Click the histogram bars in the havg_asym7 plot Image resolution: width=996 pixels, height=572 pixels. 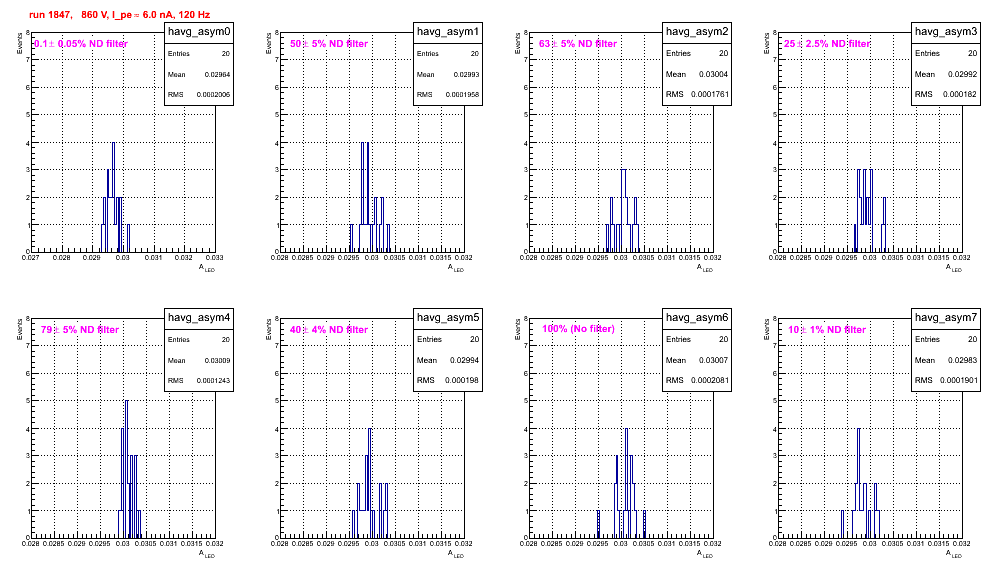click(x=860, y=483)
